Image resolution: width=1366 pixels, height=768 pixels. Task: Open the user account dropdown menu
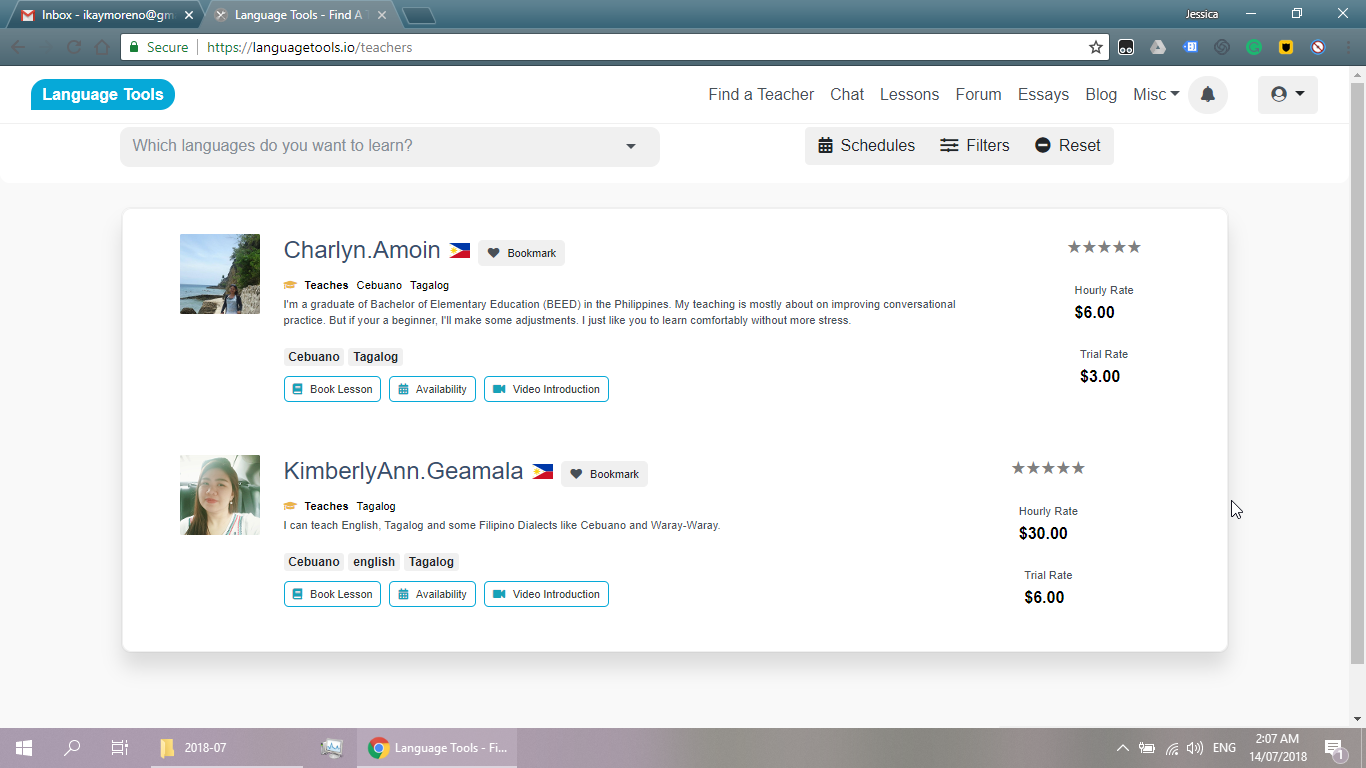[x=1287, y=95]
